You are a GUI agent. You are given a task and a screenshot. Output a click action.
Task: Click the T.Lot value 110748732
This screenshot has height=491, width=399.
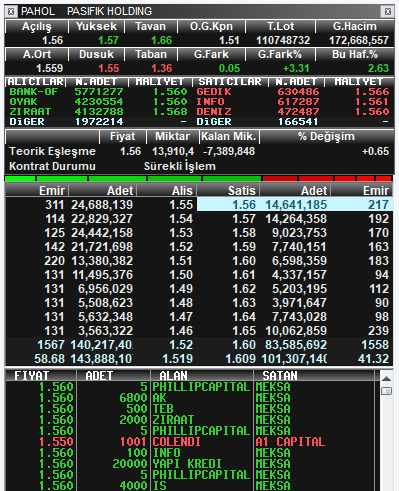[x=283, y=40]
